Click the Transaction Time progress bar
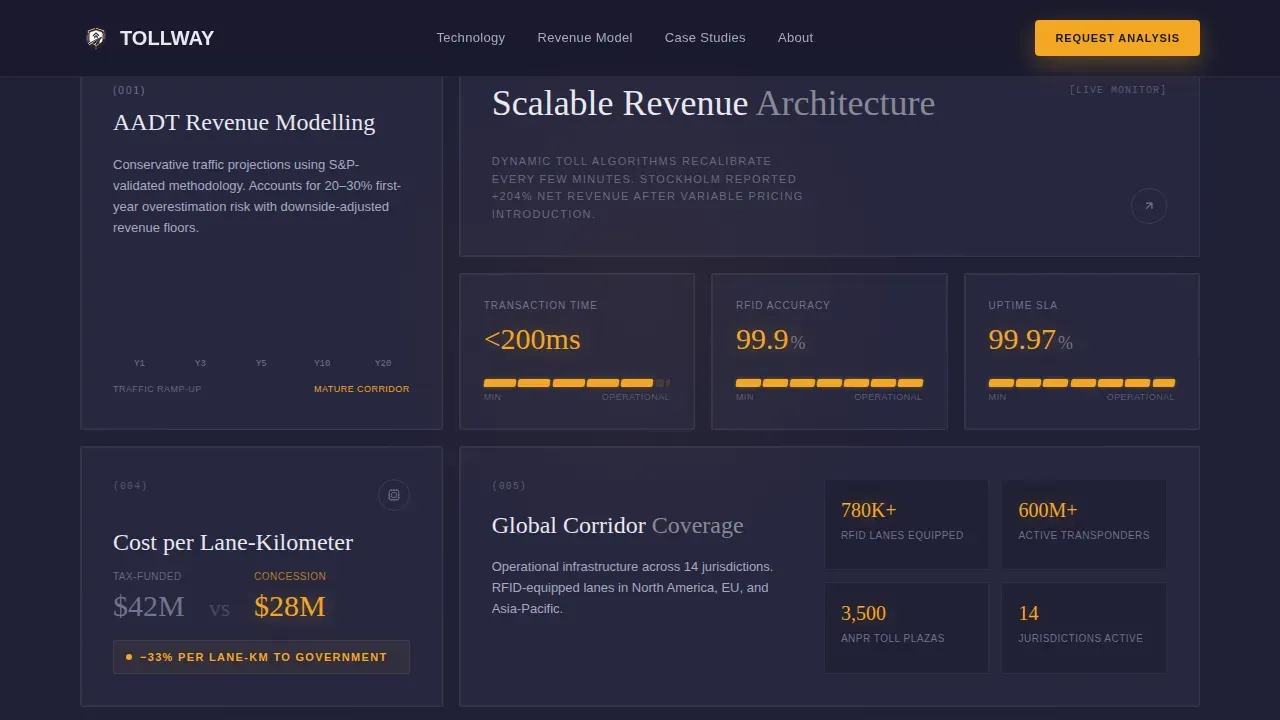1280x720 pixels. pyautogui.click(x=577, y=383)
